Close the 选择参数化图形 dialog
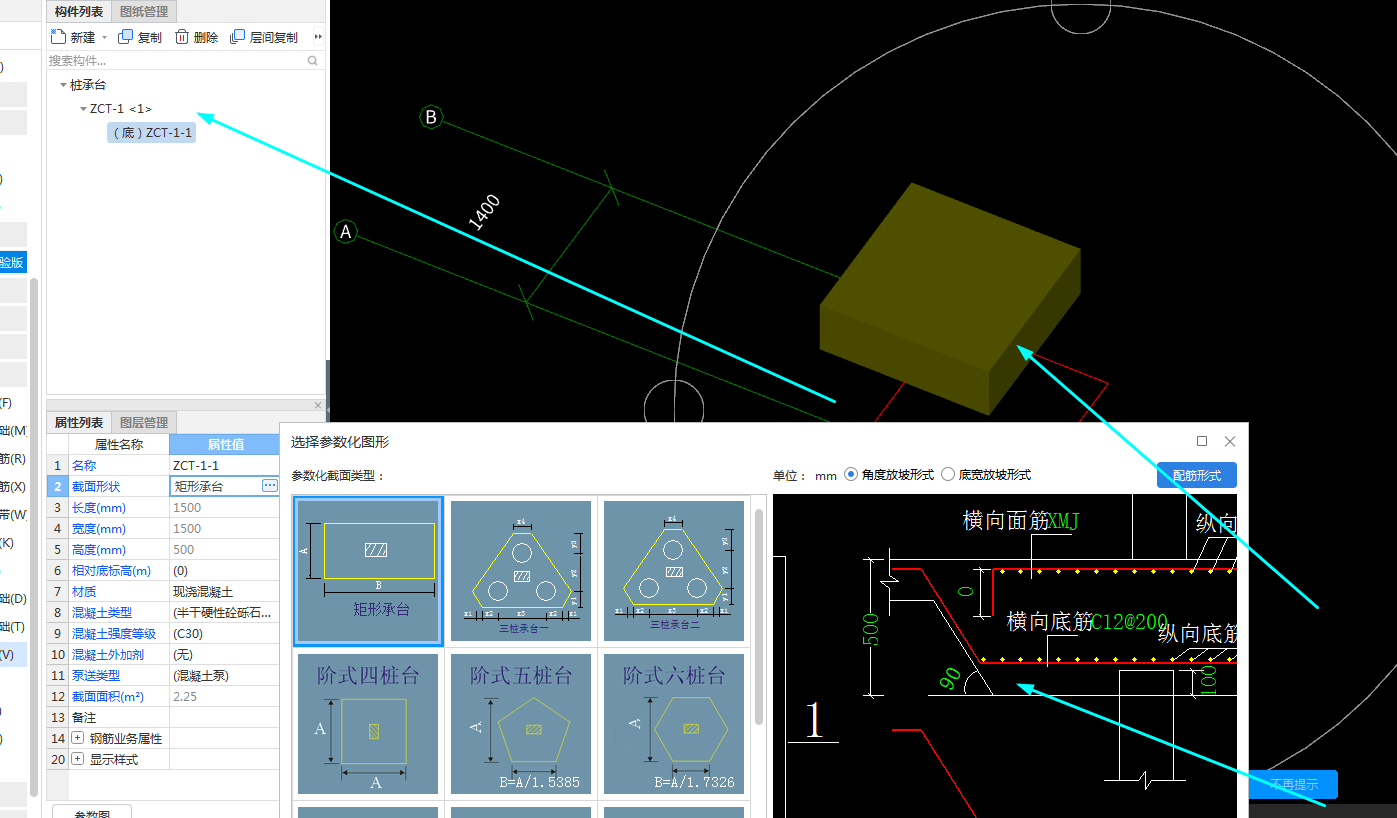 (x=1230, y=441)
